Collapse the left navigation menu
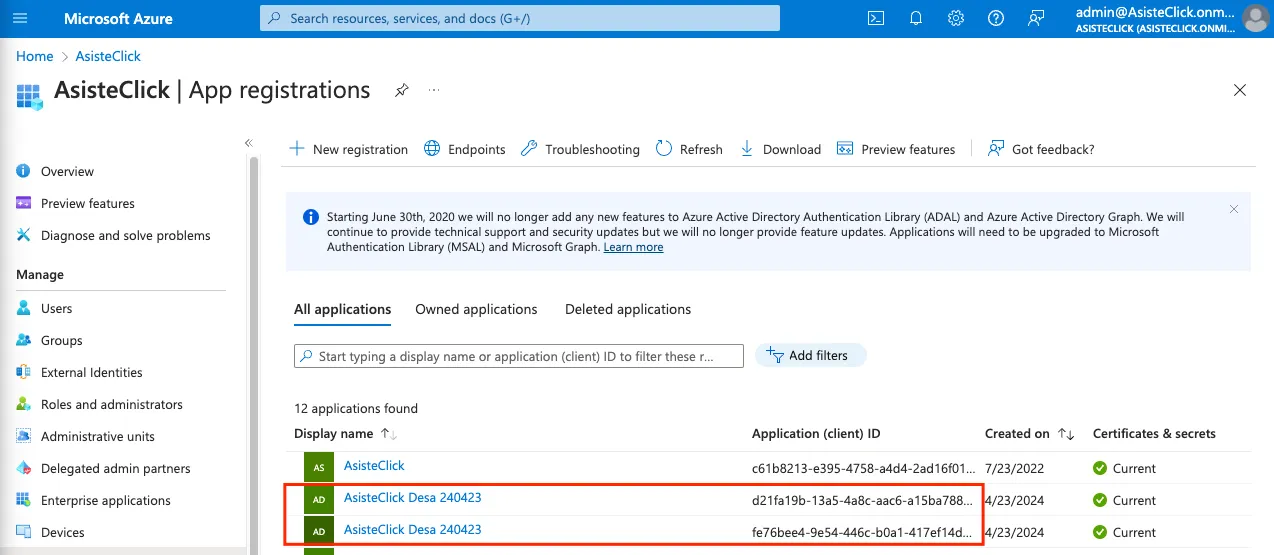 [x=249, y=143]
